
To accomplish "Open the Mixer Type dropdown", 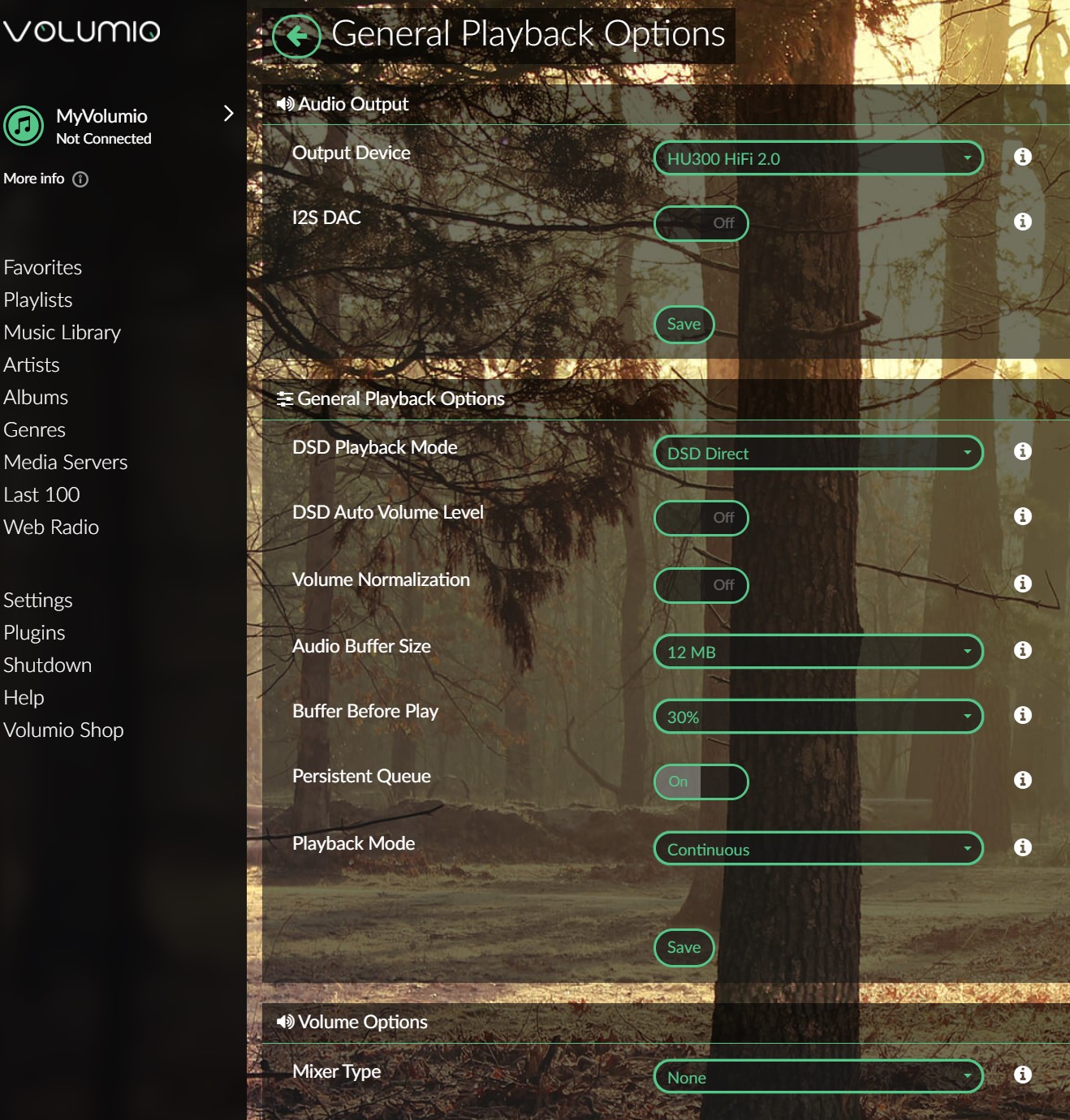I will 818,1077.
